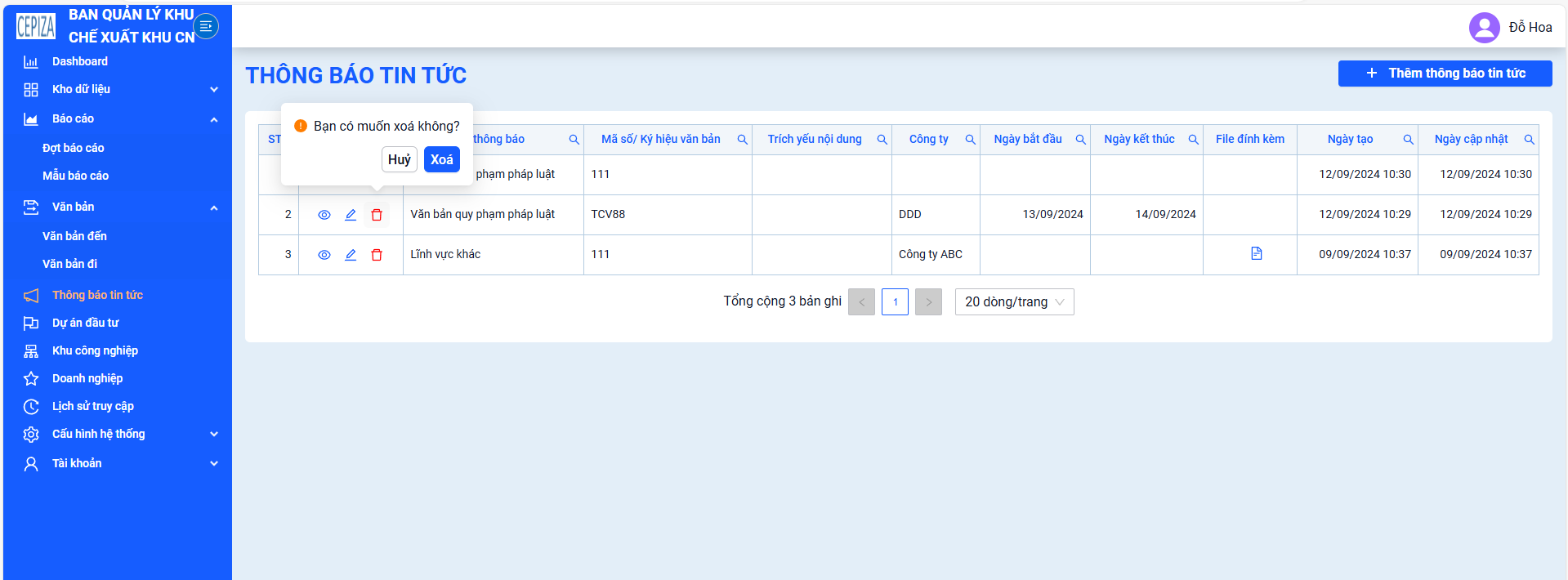Click the Đỗ Hoa username
This screenshot has width=1568, height=580.
click(x=1530, y=28)
